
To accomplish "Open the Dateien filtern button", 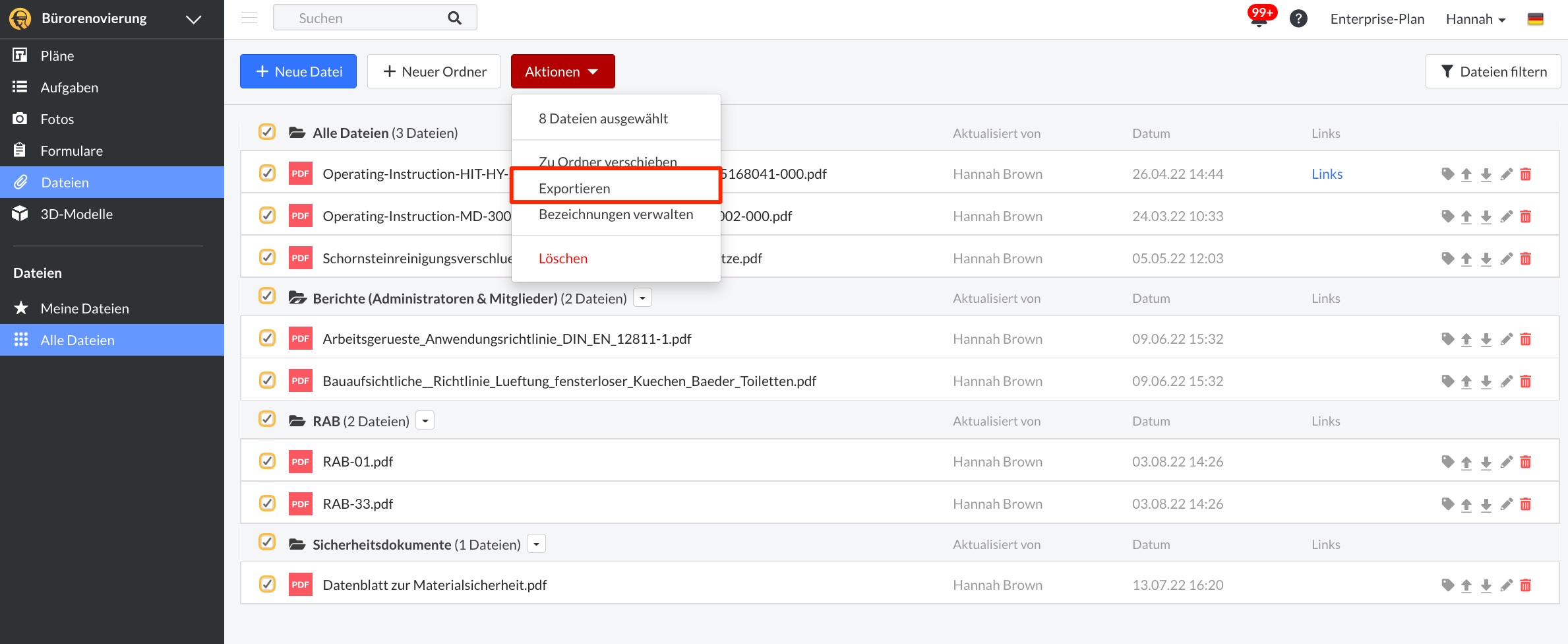I will coord(1493,71).
